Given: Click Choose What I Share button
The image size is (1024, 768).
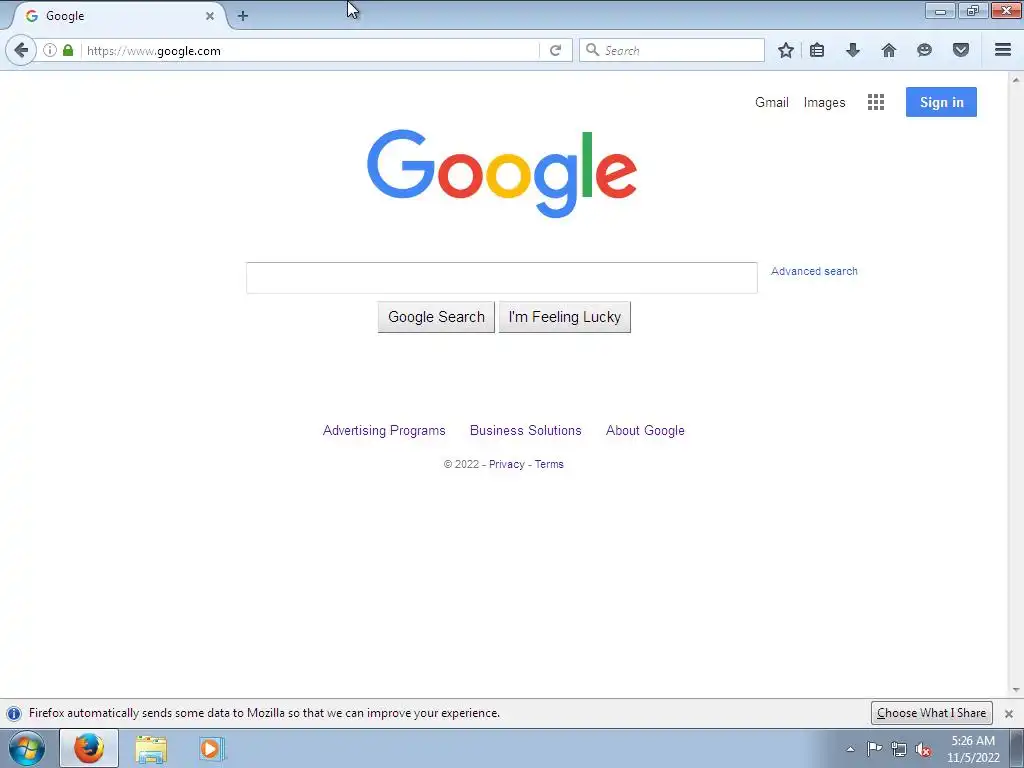Looking at the screenshot, I should [x=932, y=713].
